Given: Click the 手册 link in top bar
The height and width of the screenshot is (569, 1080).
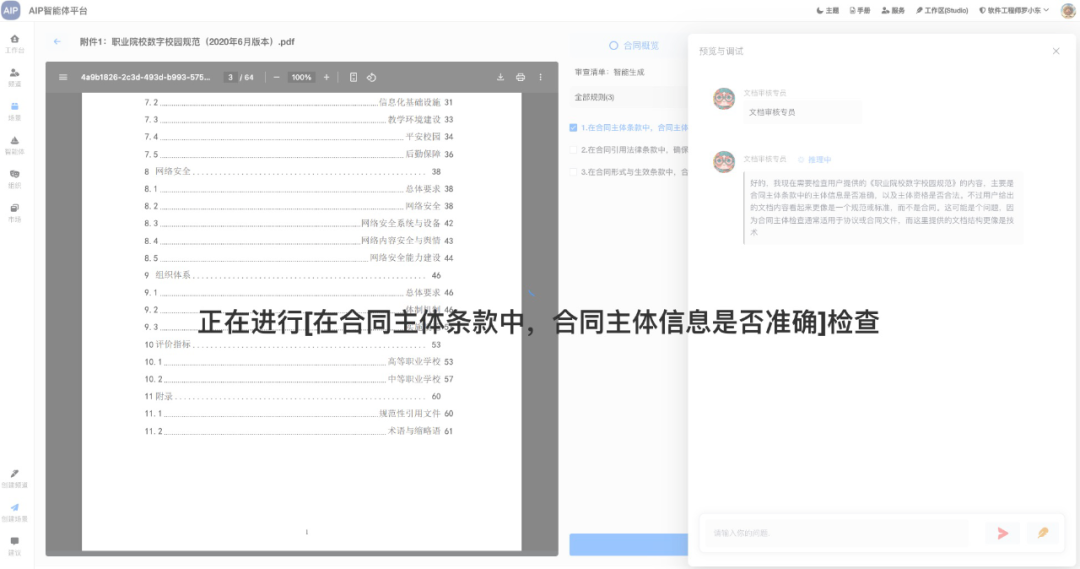Looking at the screenshot, I should click(859, 10).
